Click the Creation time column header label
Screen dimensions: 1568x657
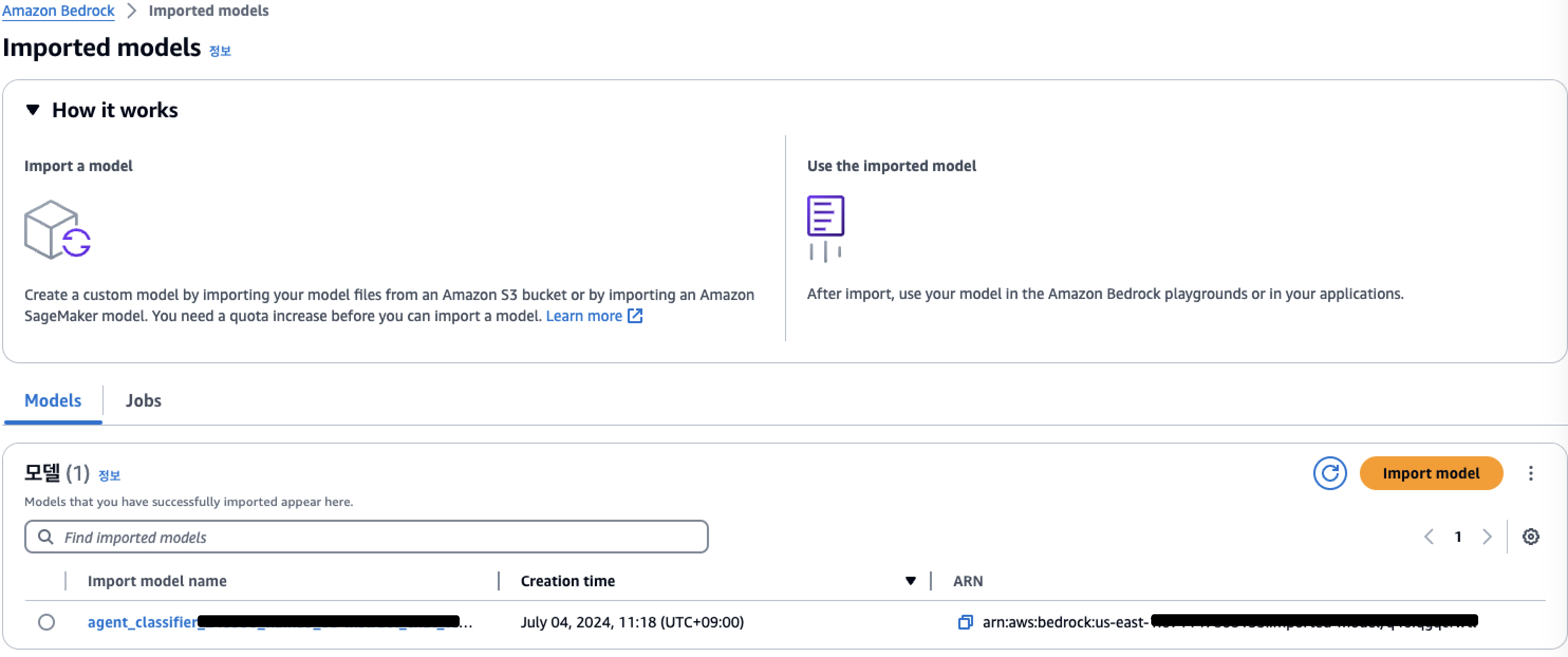[568, 581]
